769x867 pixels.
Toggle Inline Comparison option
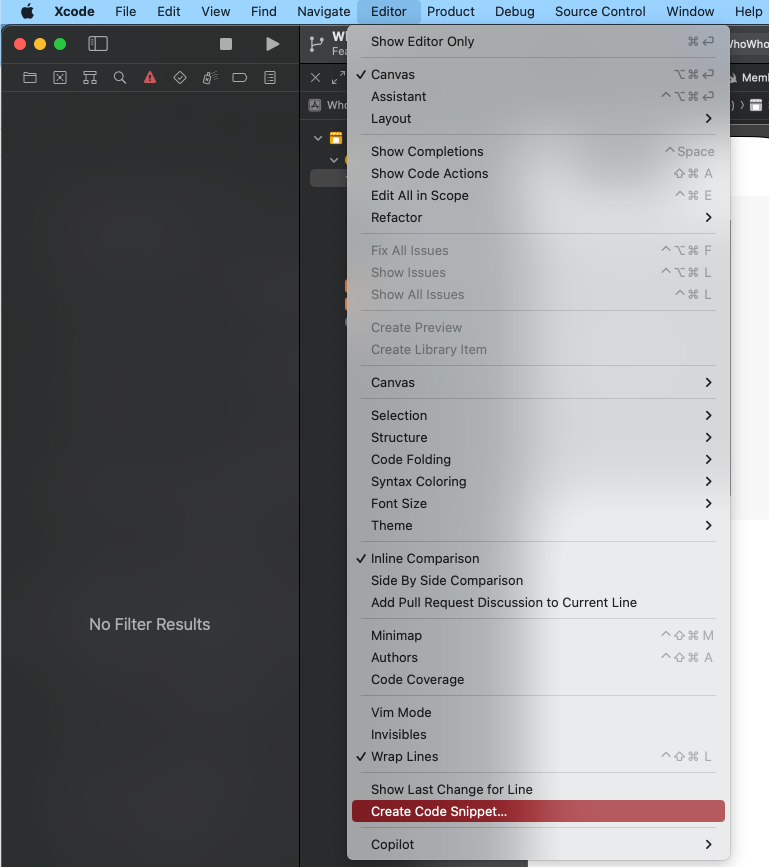coord(538,558)
